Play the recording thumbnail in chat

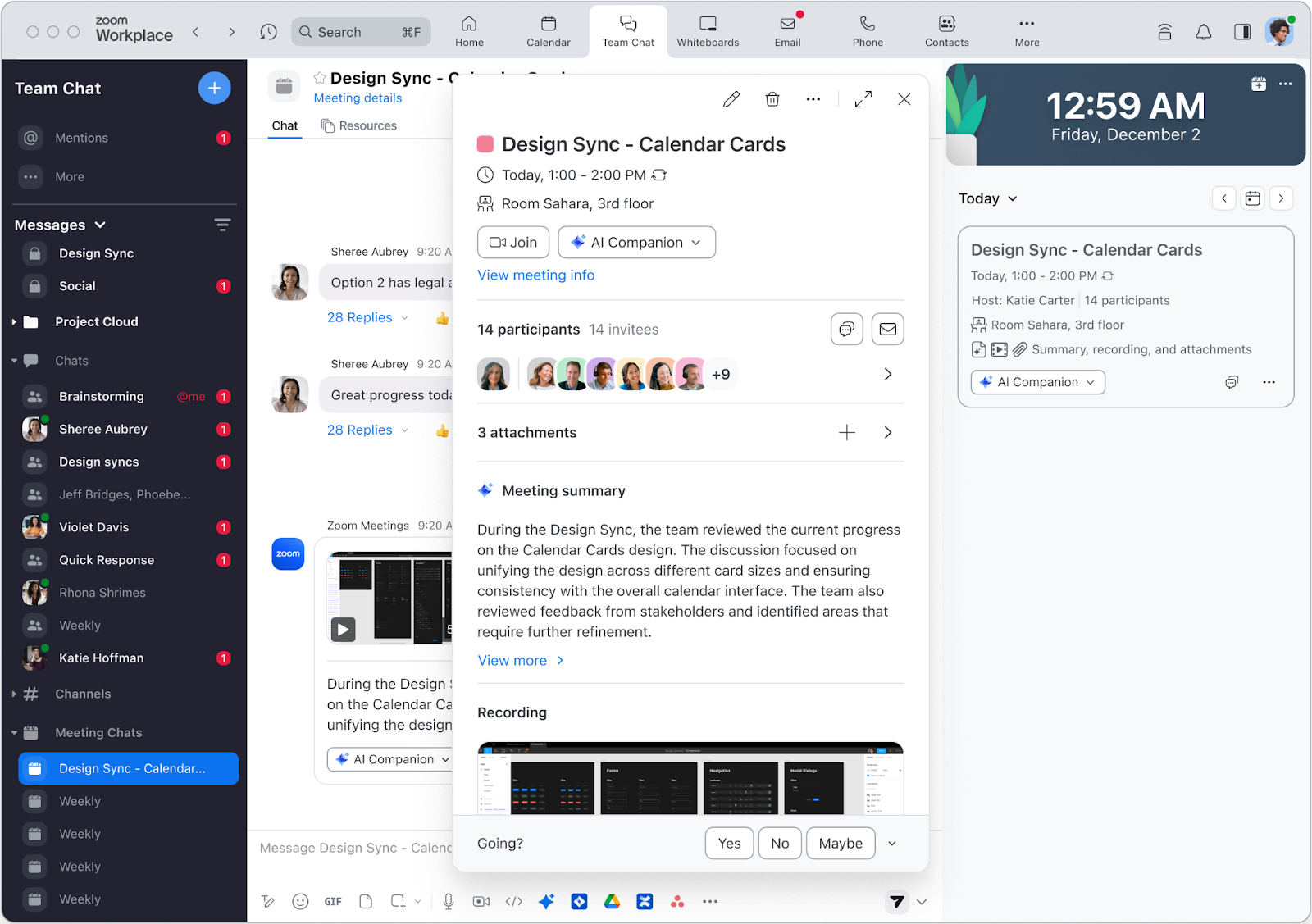[343, 630]
